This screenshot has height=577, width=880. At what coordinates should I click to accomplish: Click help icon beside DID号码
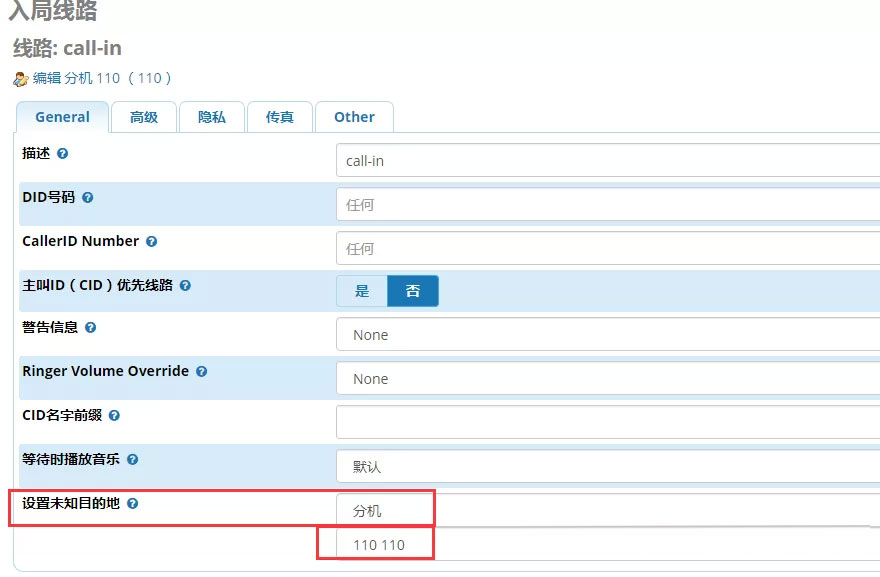pos(87,198)
